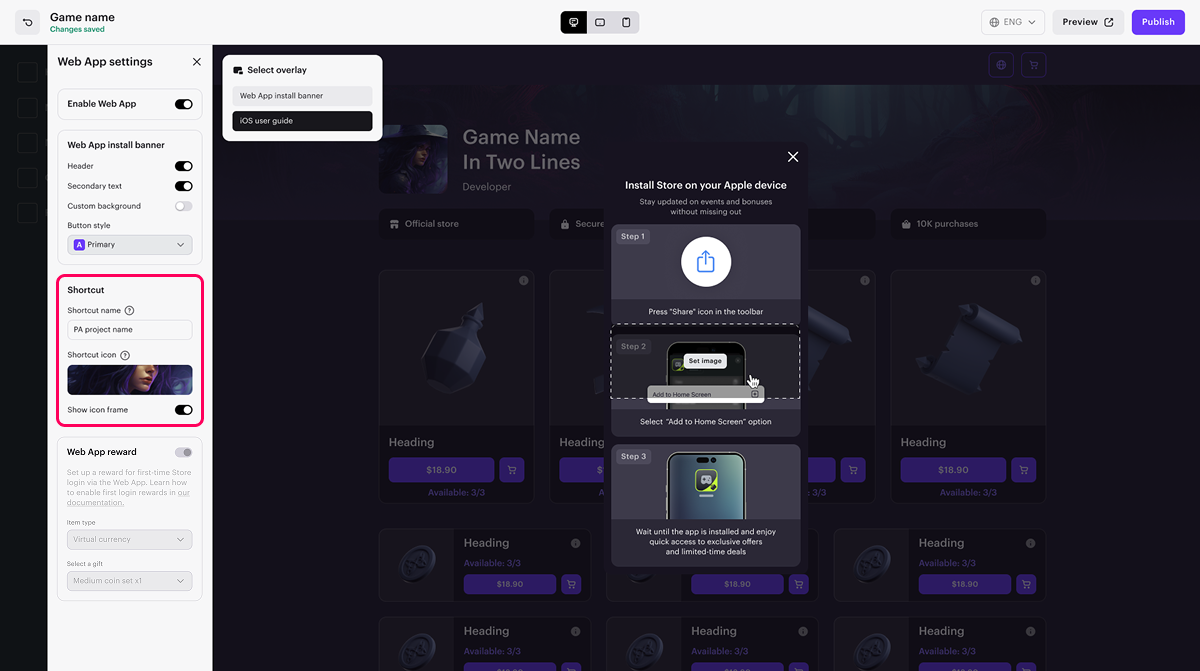Screen dimensions: 1200x671
Task: Toggle Show icon frame off
Action: click(183, 410)
